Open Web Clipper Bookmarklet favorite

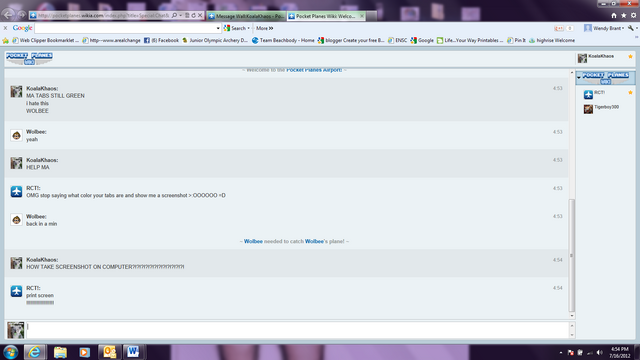45,40
